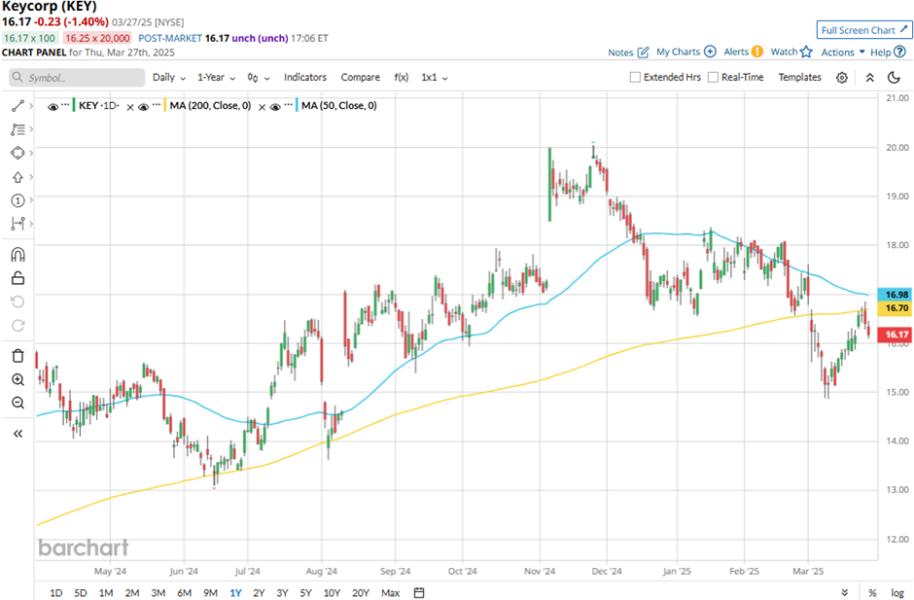The image size is (914, 600).
Task: Open the My Charts link
Action: point(686,52)
